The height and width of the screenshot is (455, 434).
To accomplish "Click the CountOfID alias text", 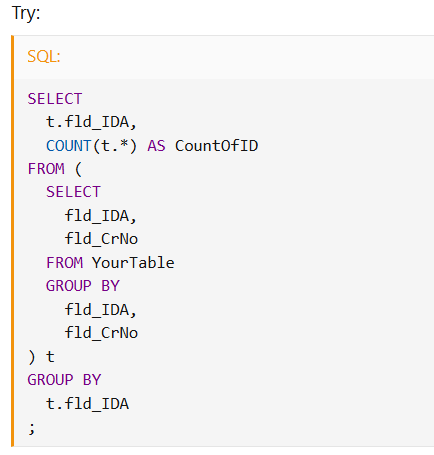I will (x=216, y=146).
